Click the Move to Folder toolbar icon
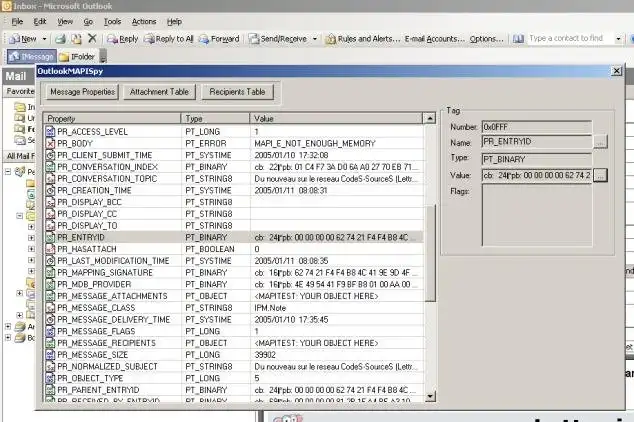This screenshot has height=422, width=634. 76,39
